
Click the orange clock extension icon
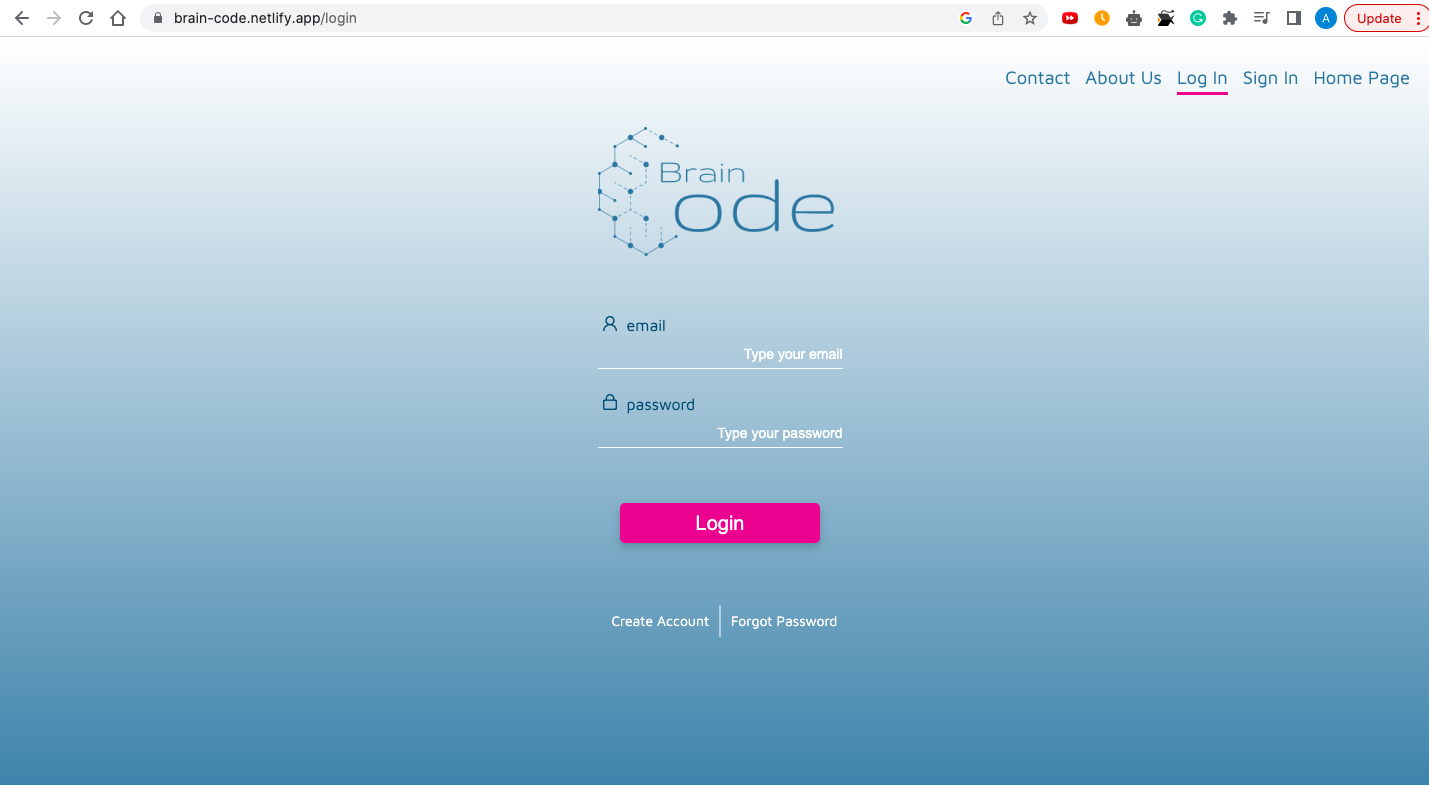(1101, 17)
